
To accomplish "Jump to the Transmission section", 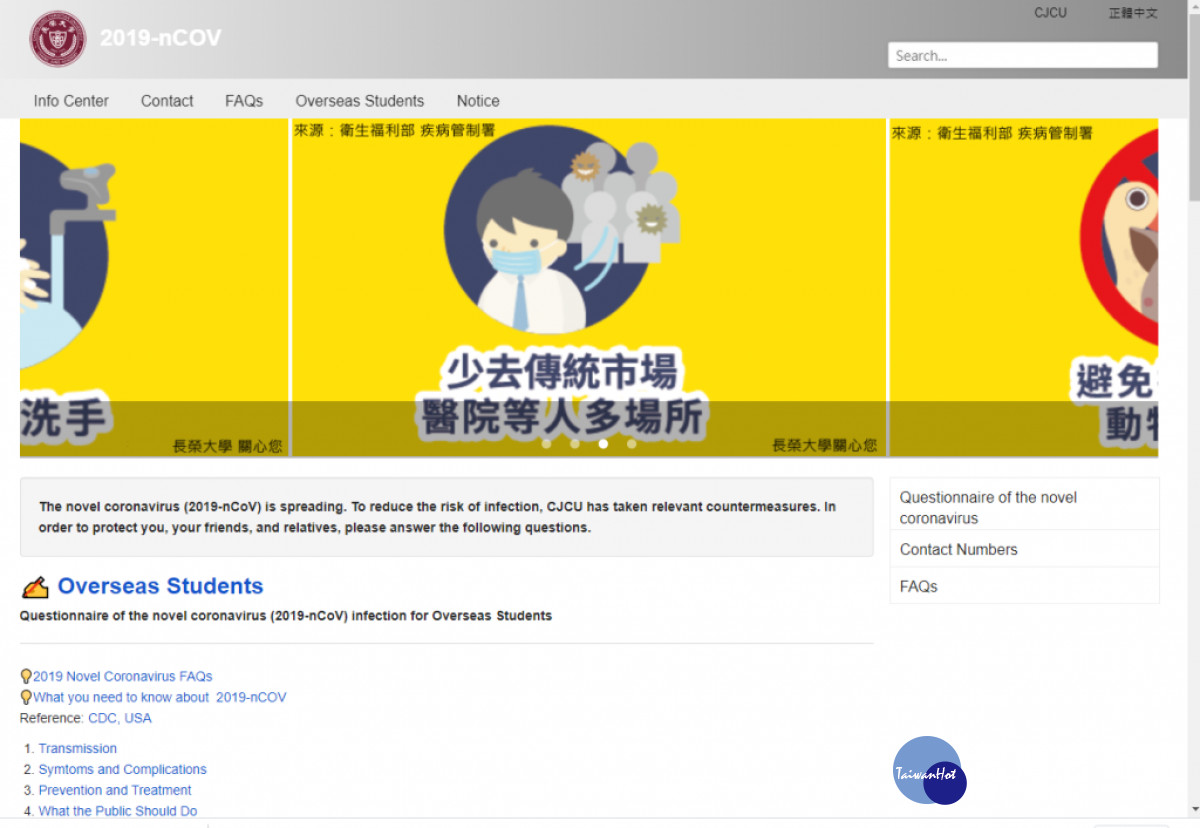I will 78,748.
